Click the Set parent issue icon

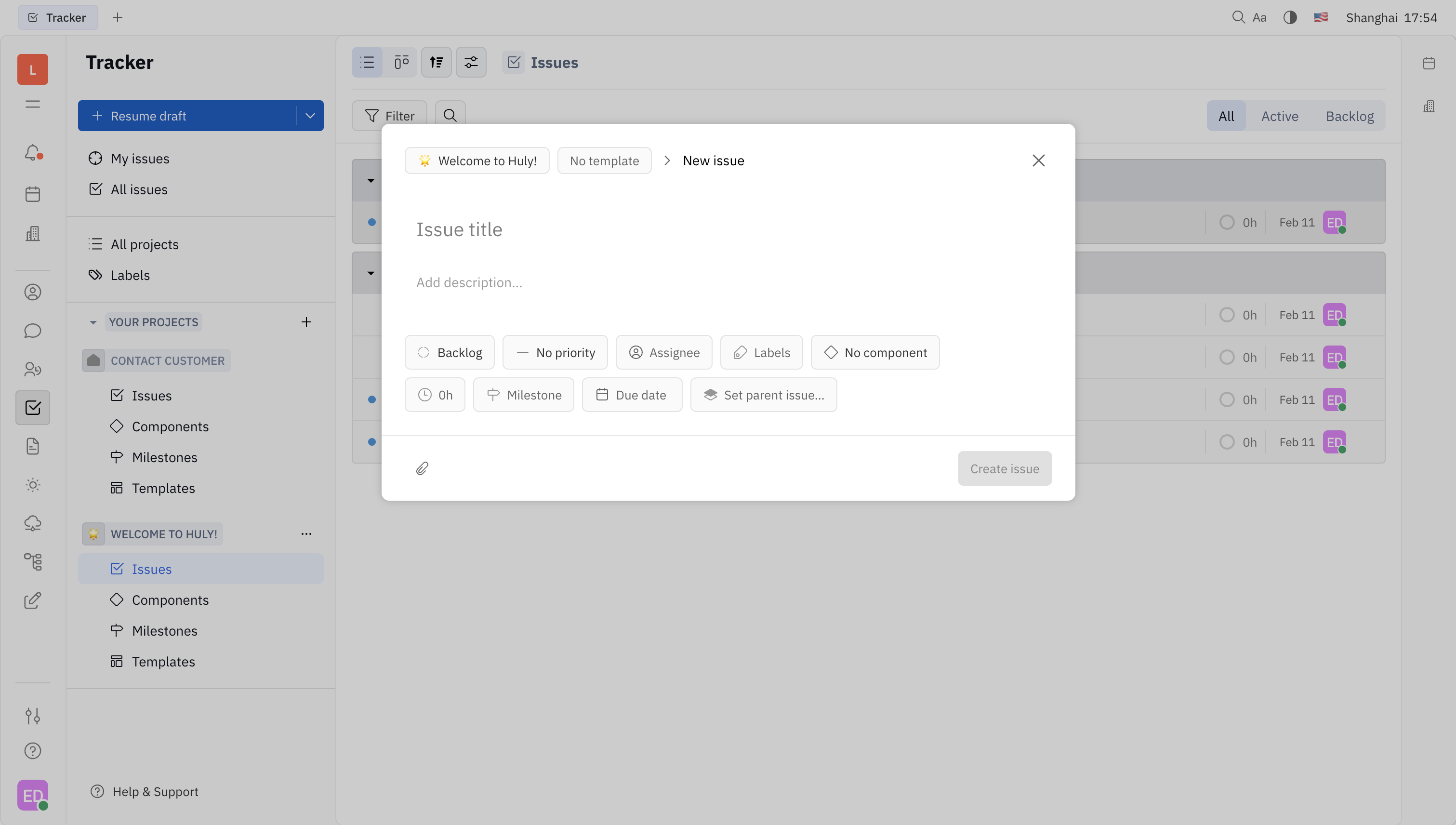coord(710,395)
